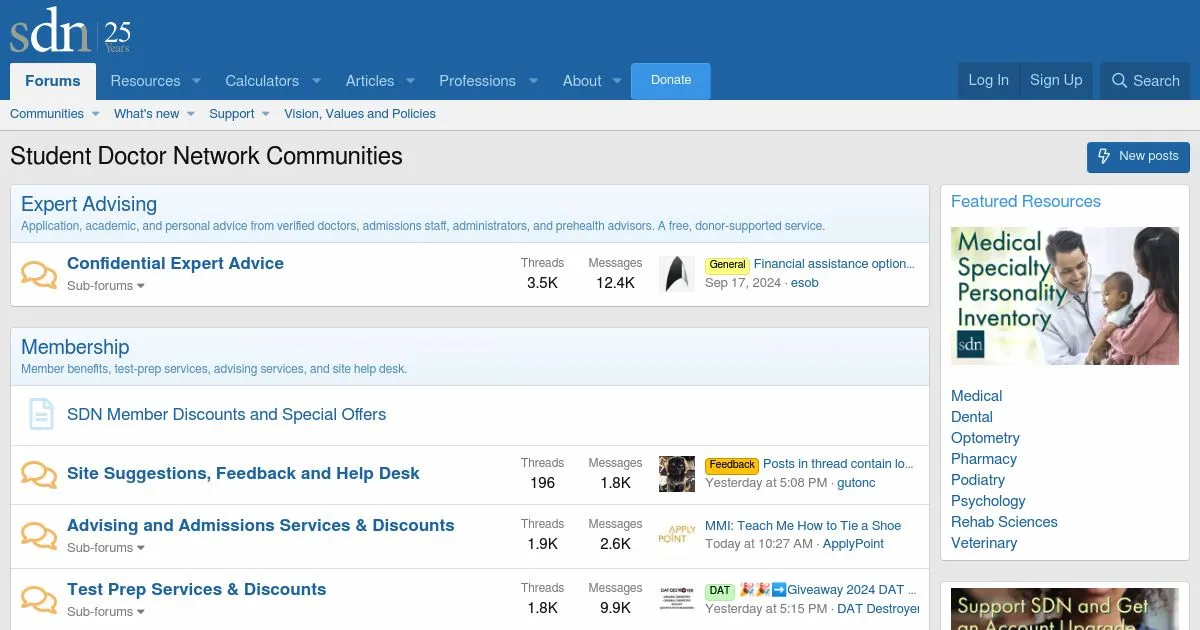Open the Professions nav item
This screenshot has width=1200, height=630.
(477, 81)
